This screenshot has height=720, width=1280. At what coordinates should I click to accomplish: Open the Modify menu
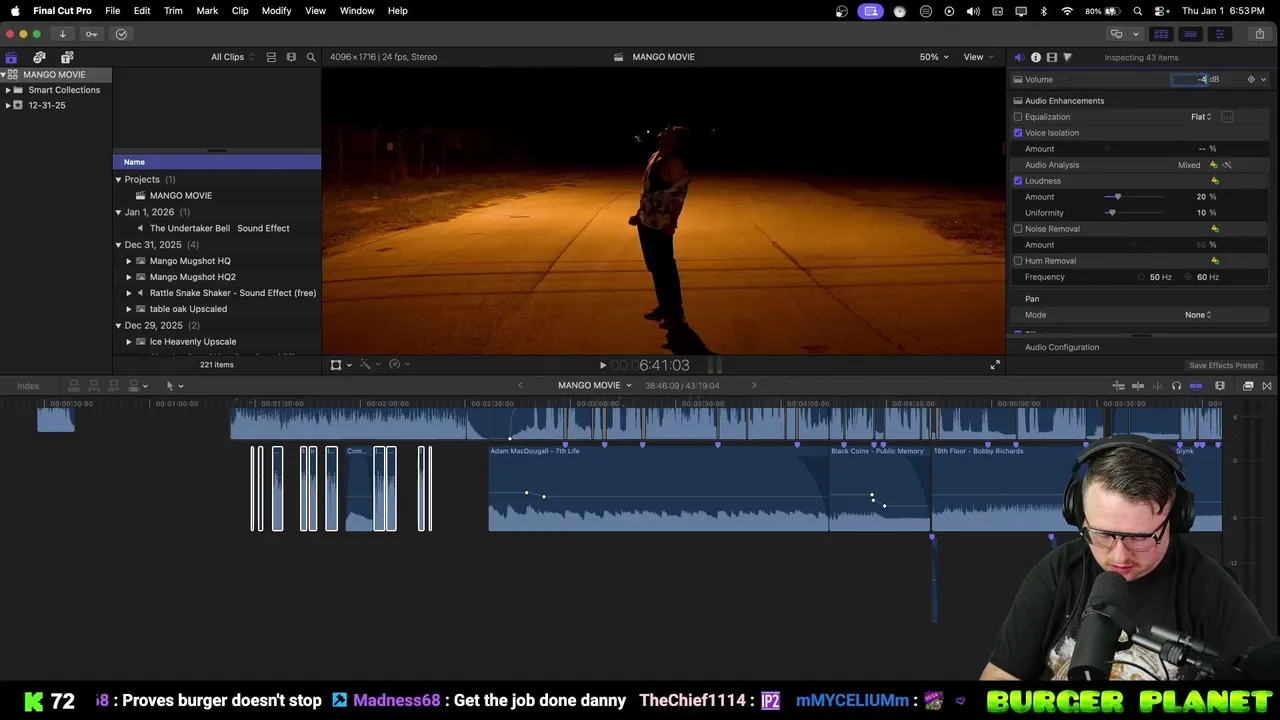click(276, 11)
